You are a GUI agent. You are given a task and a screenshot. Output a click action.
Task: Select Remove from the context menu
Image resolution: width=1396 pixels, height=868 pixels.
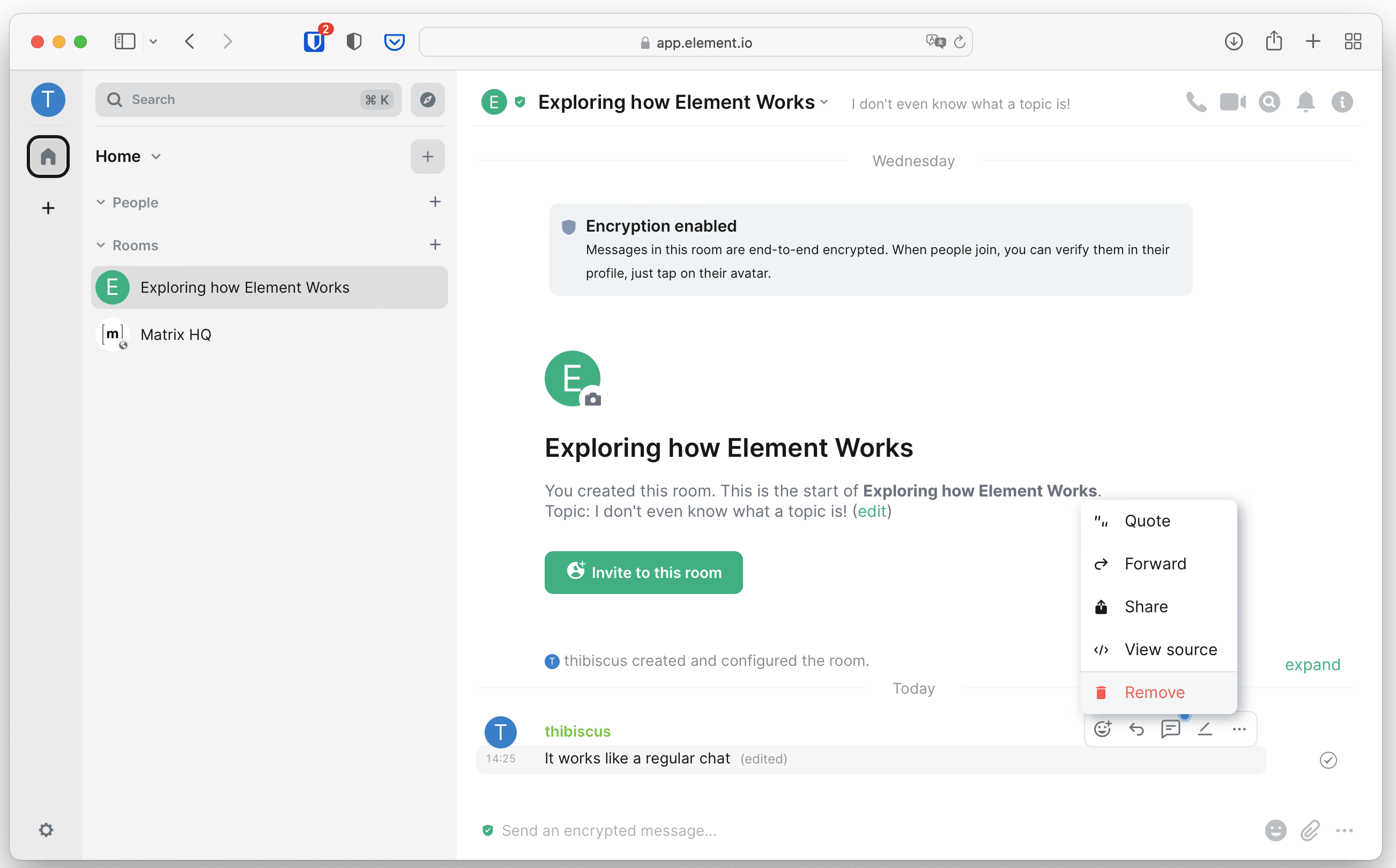coord(1154,692)
